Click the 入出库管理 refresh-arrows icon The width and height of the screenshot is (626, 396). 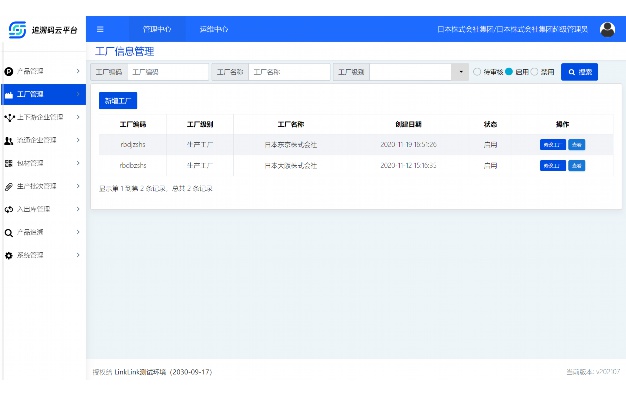[9, 209]
